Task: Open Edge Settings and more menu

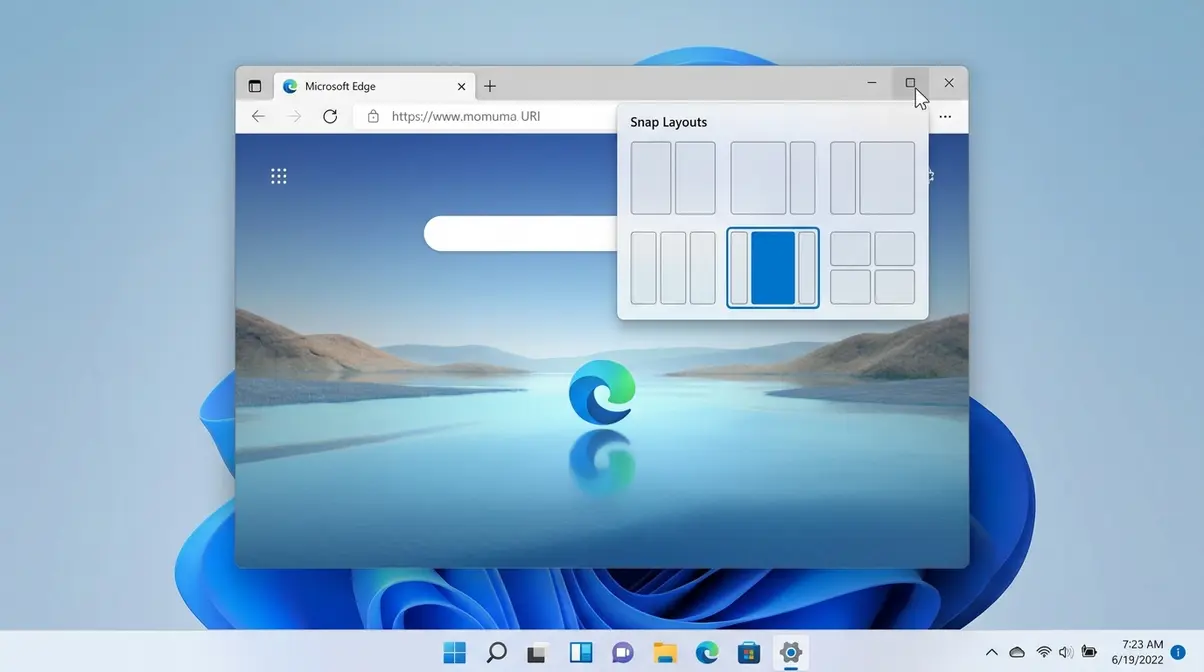Action: click(x=945, y=117)
